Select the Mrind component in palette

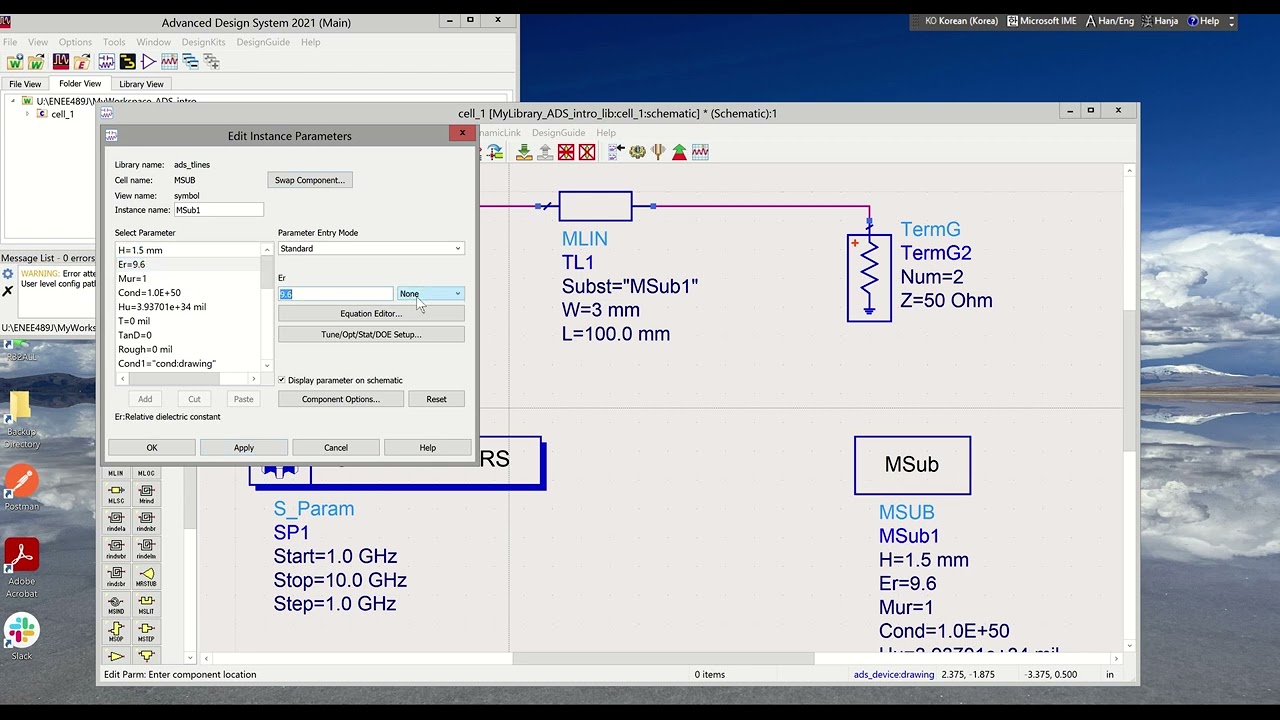[x=146, y=493]
